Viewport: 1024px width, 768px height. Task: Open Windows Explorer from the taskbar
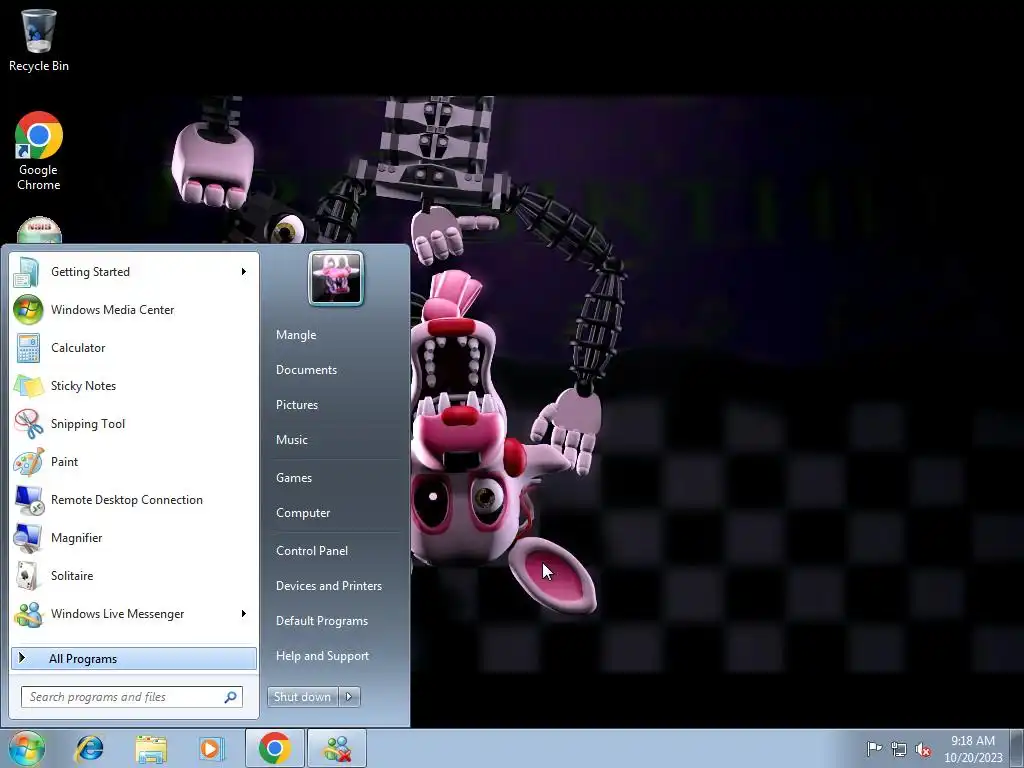151,748
